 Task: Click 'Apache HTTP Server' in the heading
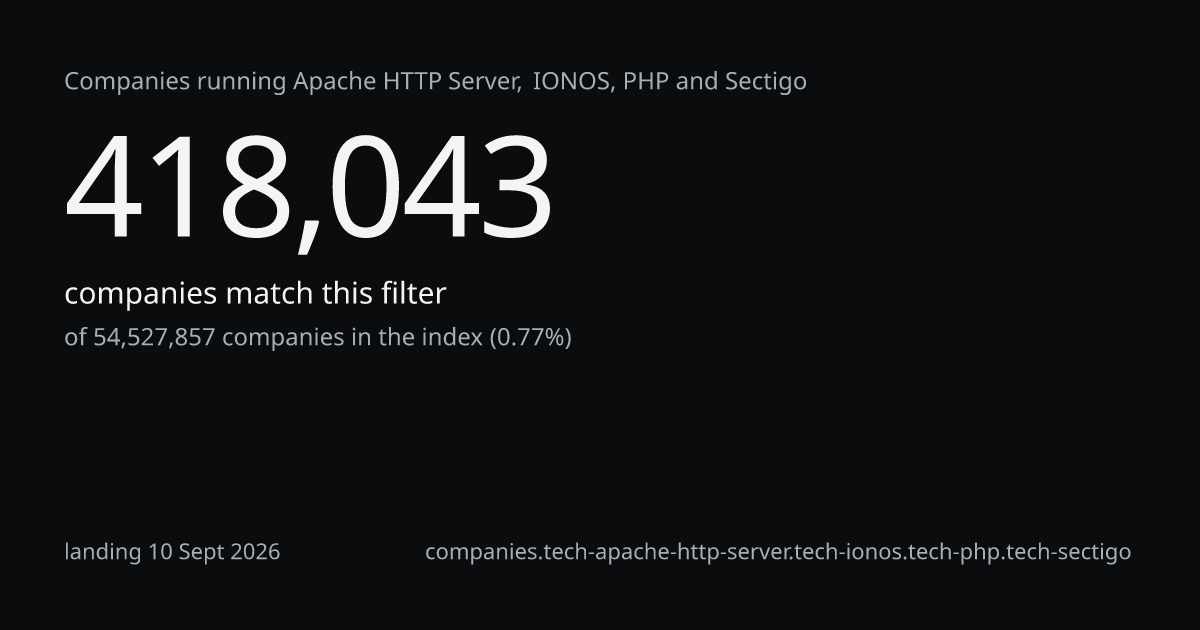(407, 82)
